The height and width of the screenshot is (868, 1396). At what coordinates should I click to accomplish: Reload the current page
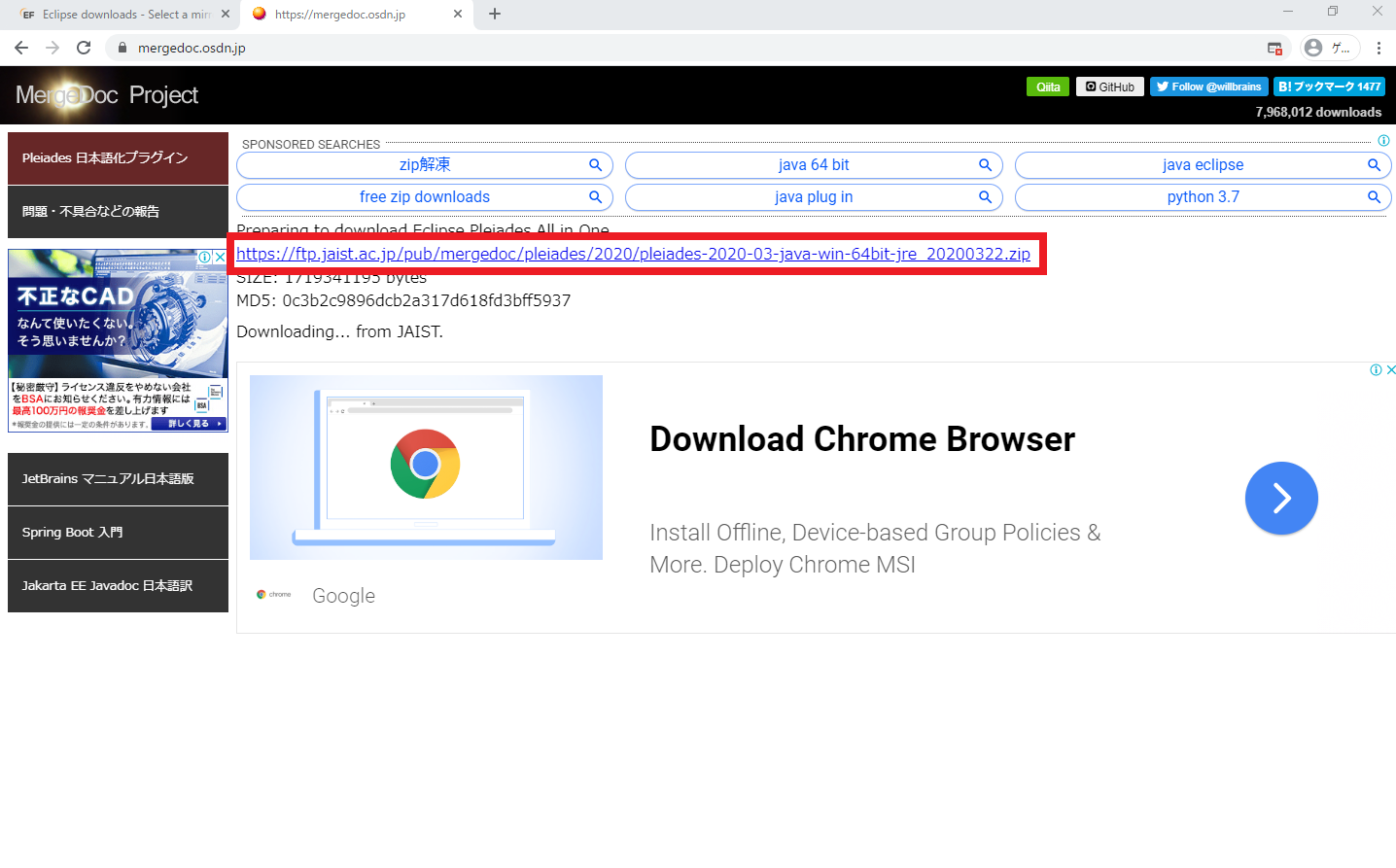(x=84, y=48)
